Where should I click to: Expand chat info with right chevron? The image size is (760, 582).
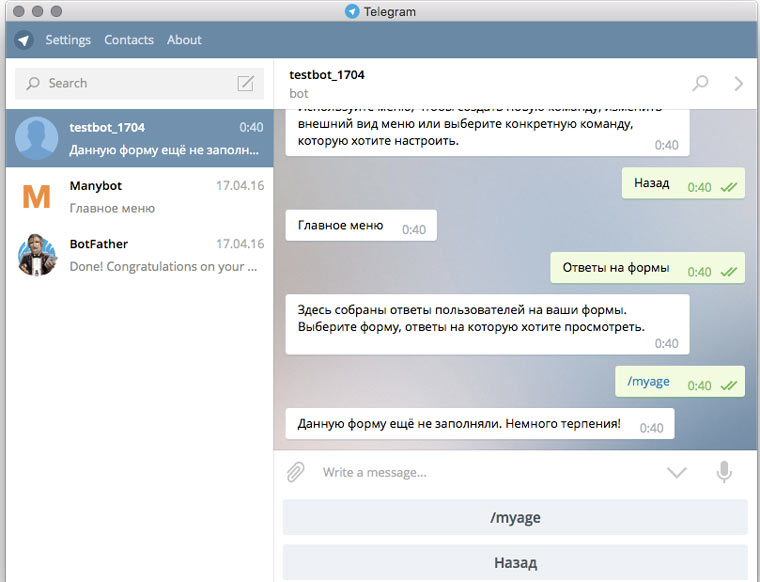click(x=738, y=83)
